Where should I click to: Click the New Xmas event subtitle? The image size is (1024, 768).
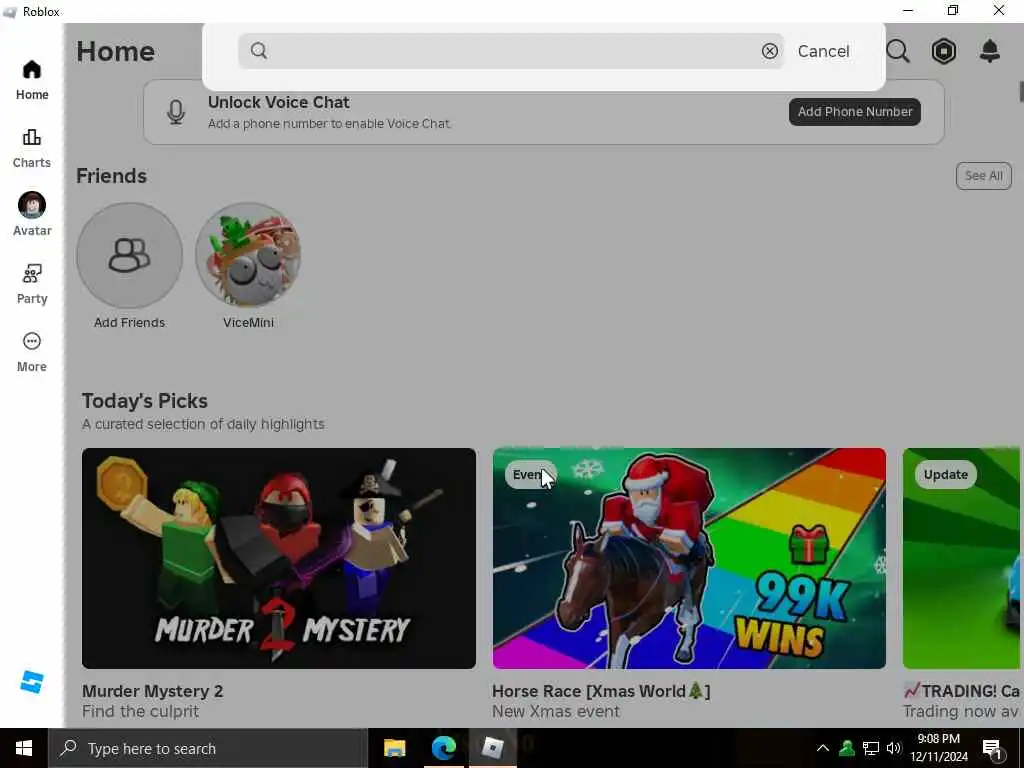(x=556, y=711)
